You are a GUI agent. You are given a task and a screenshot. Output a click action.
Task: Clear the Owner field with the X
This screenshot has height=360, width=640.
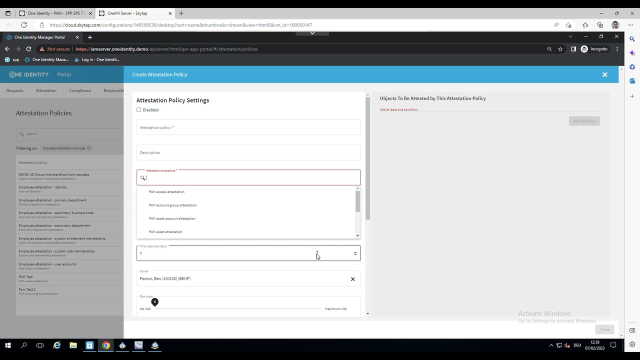point(353,279)
